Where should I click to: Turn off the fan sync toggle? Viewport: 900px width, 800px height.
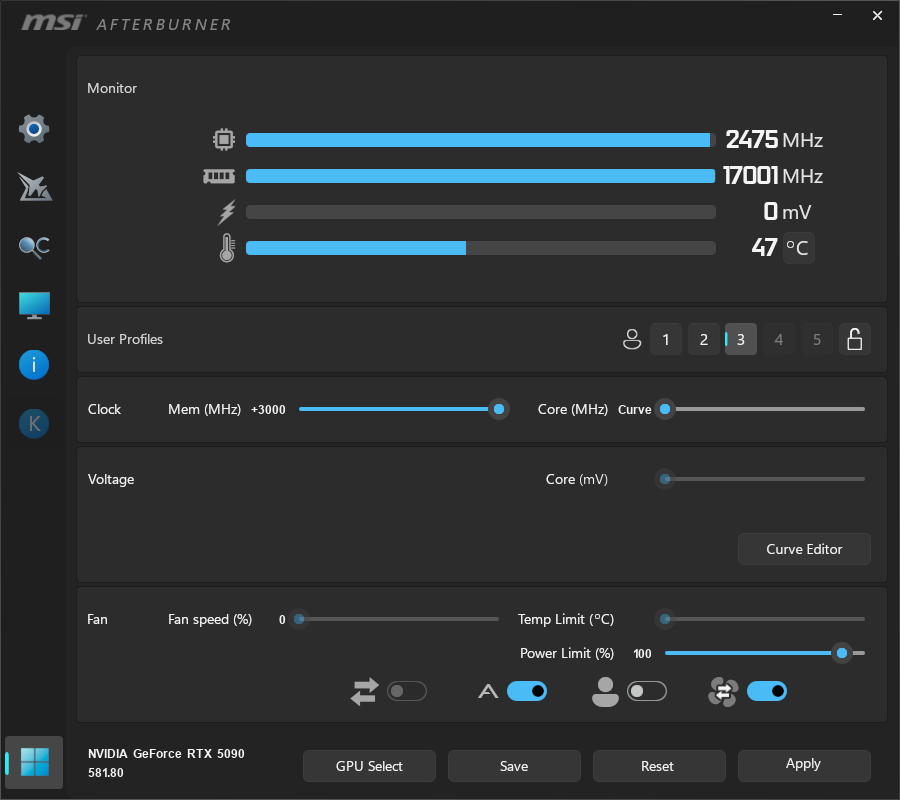tap(767, 691)
